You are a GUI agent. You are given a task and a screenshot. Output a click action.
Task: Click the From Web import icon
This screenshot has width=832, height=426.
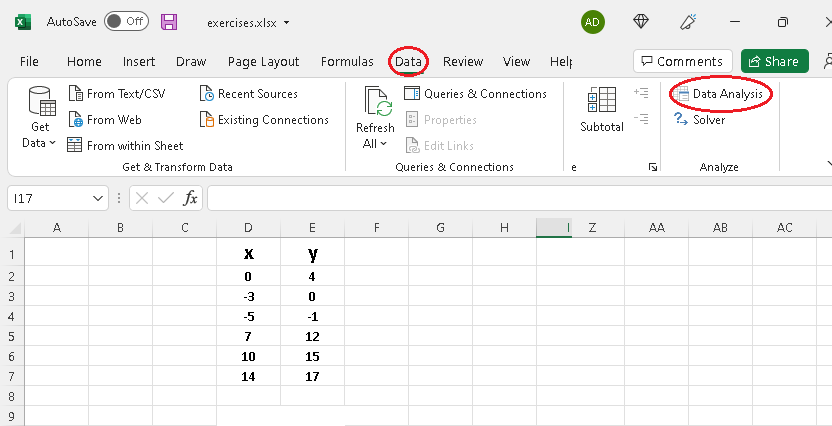tap(75, 120)
